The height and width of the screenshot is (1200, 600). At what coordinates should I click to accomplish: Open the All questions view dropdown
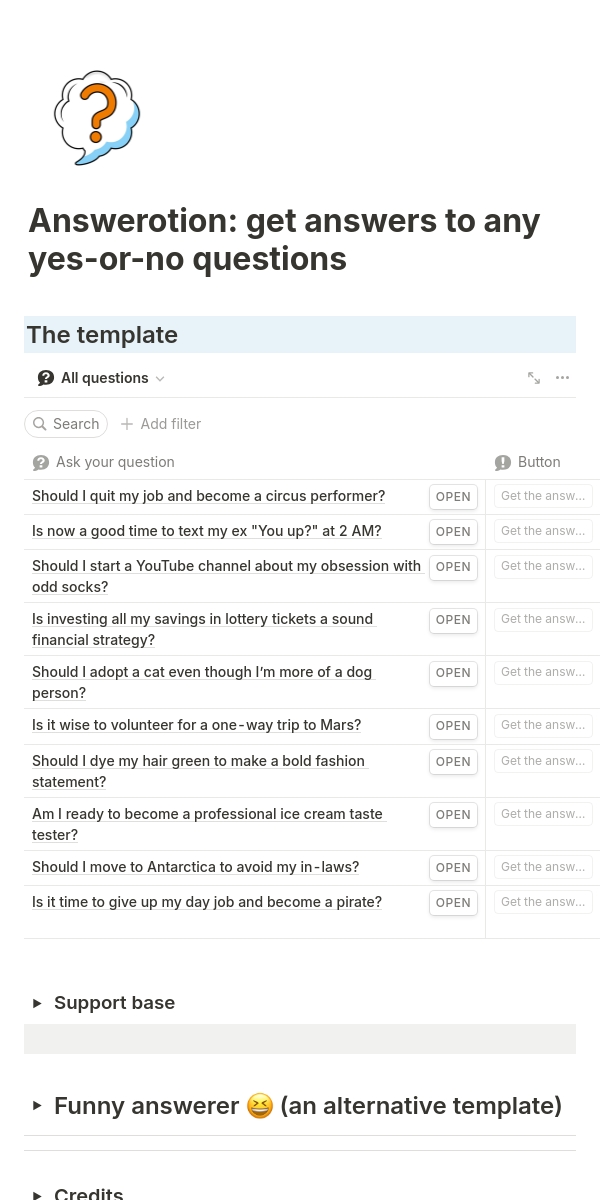pos(160,379)
